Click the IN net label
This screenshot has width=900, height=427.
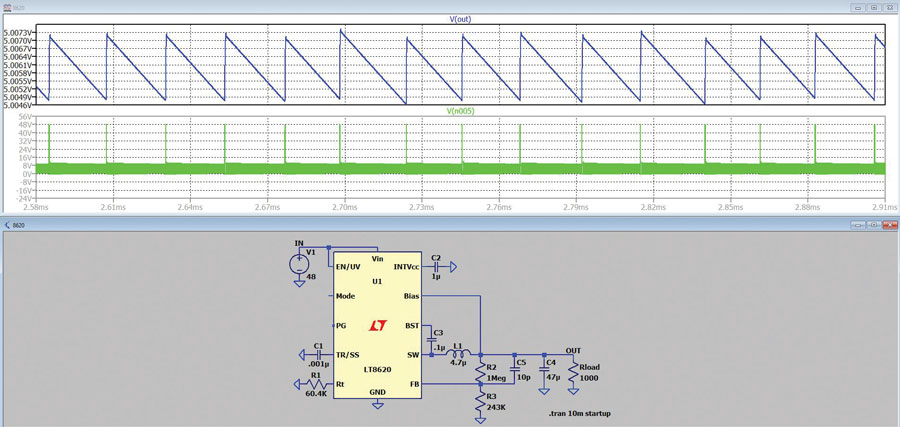tap(298, 243)
